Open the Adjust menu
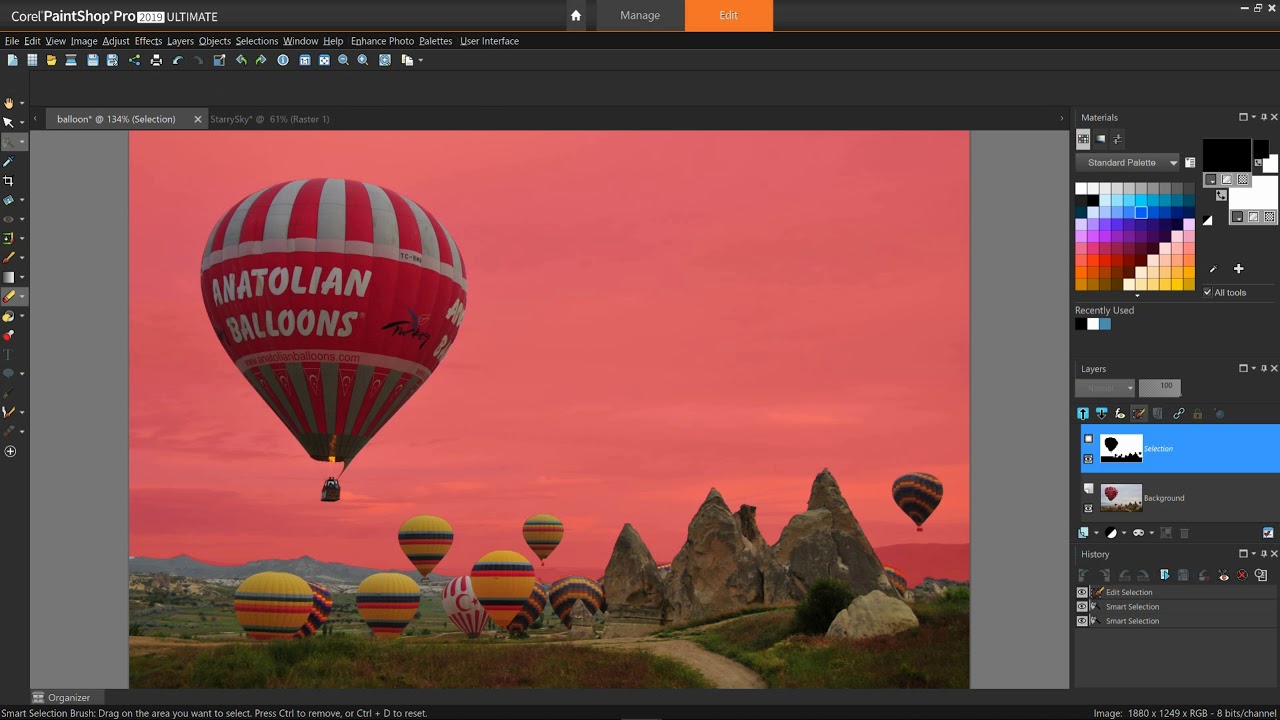 tap(116, 41)
